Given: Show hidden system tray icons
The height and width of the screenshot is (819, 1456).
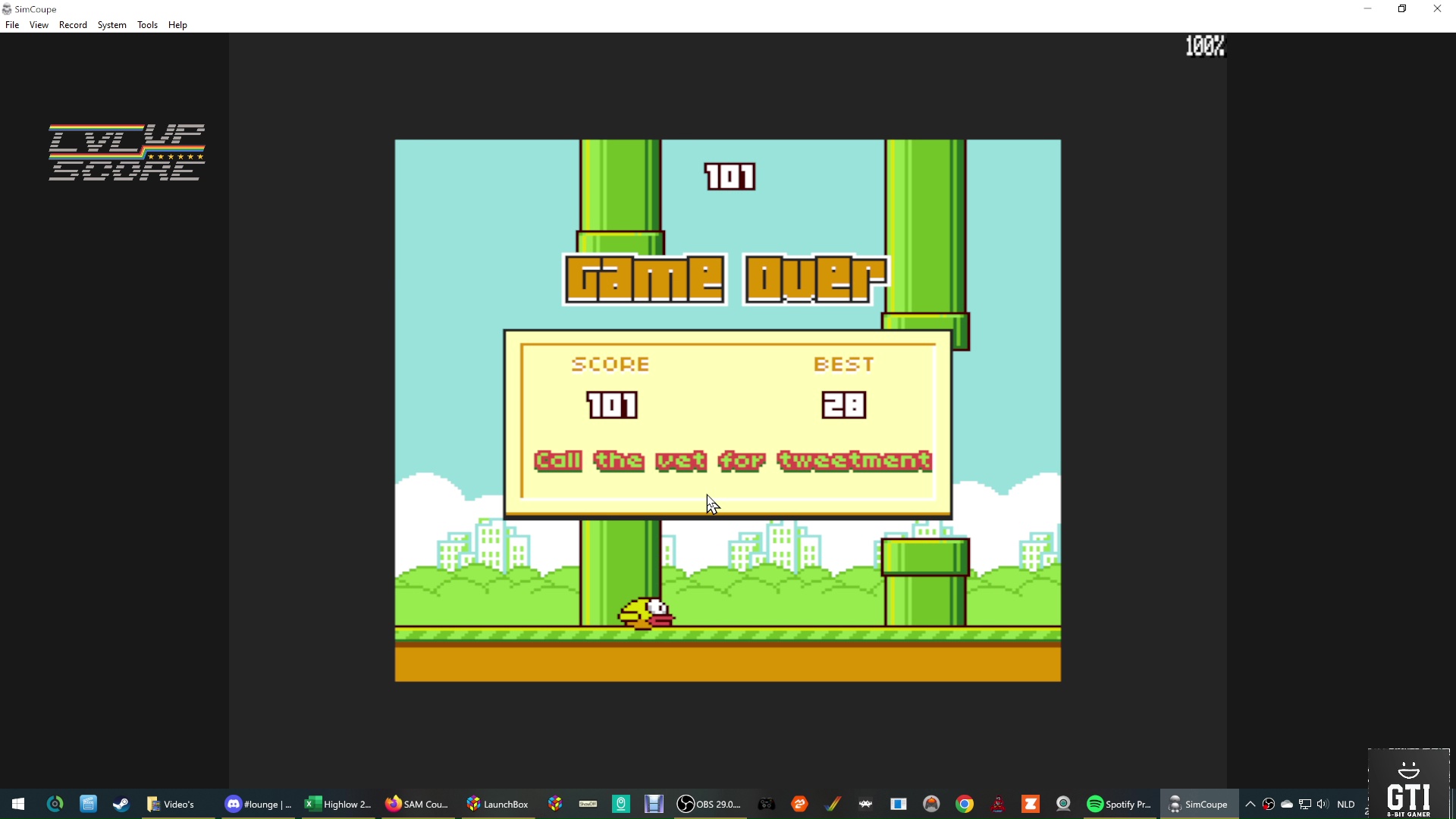Looking at the screenshot, I should pyautogui.click(x=1250, y=804).
